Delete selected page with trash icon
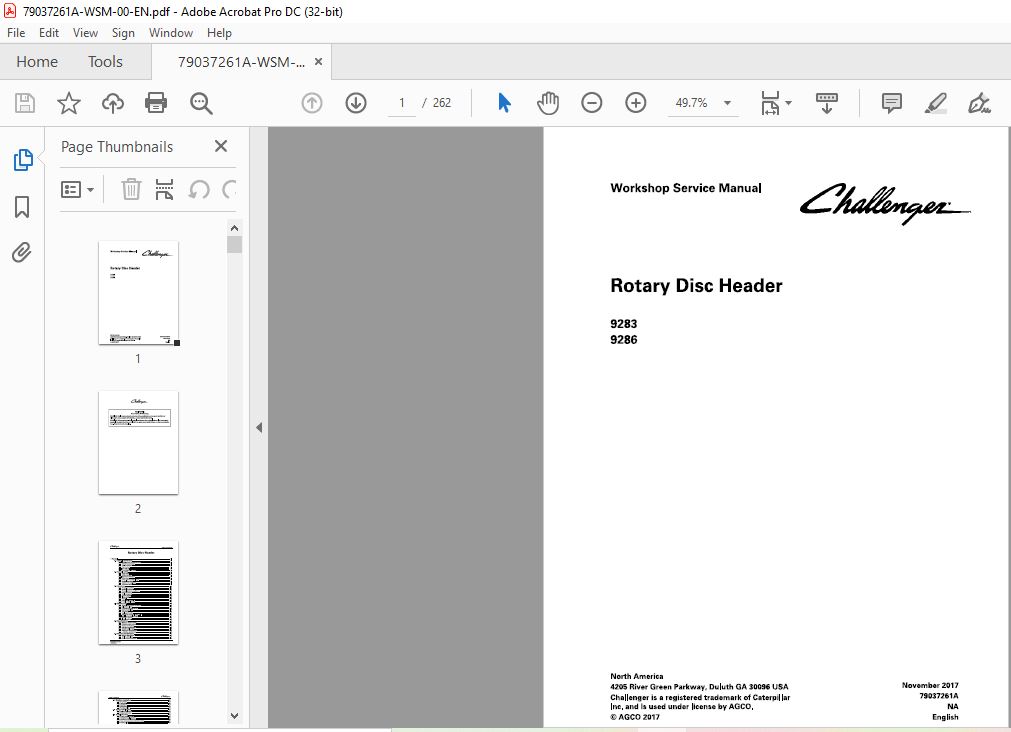 [x=131, y=190]
